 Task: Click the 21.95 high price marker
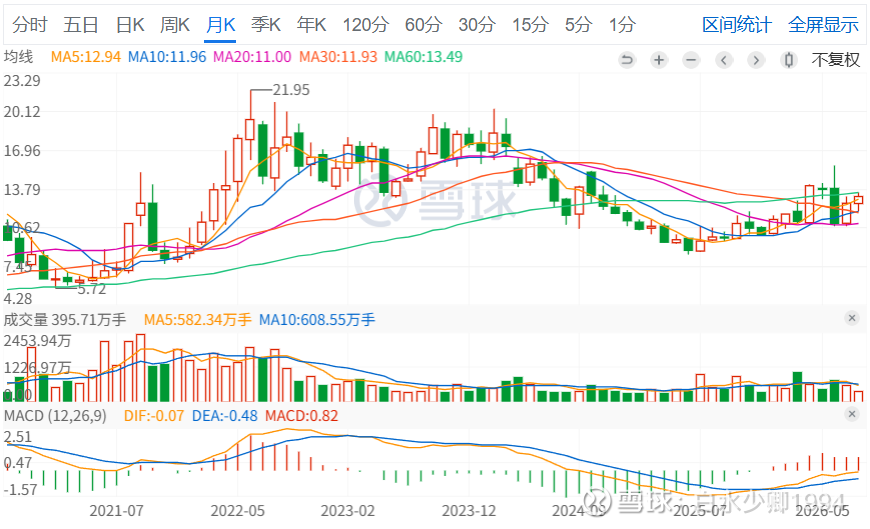coord(291,90)
